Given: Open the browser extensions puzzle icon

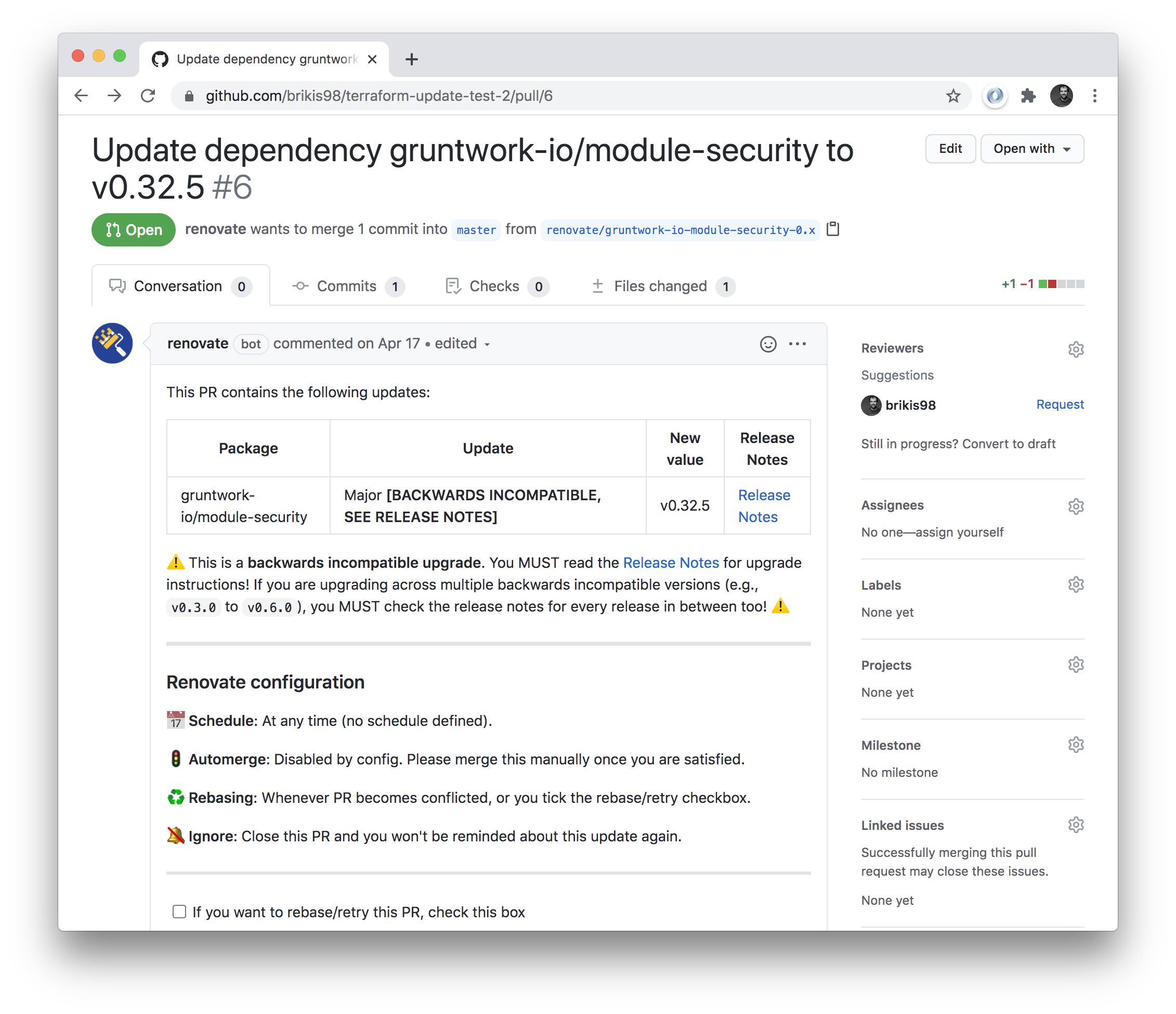Looking at the screenshot, I should [x=1028, y=96].
